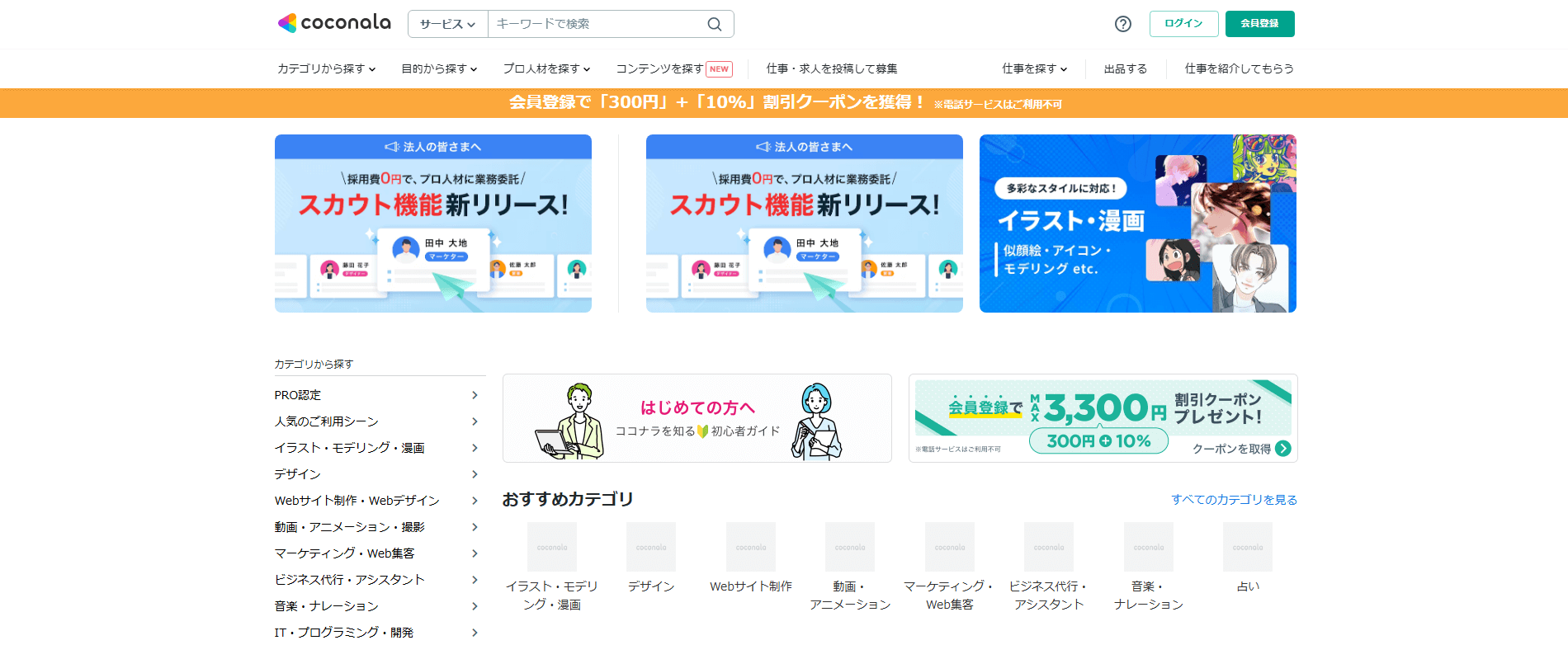The width and height of the screenshot is (1568, 645).
Task: Click the green arrow next to クーポンを取得
Action: point(1282,449)
